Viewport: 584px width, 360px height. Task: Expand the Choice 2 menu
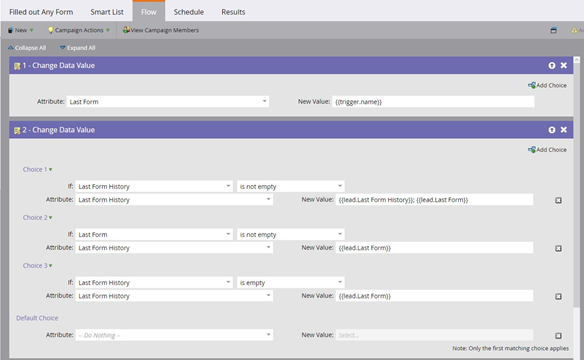37,217
